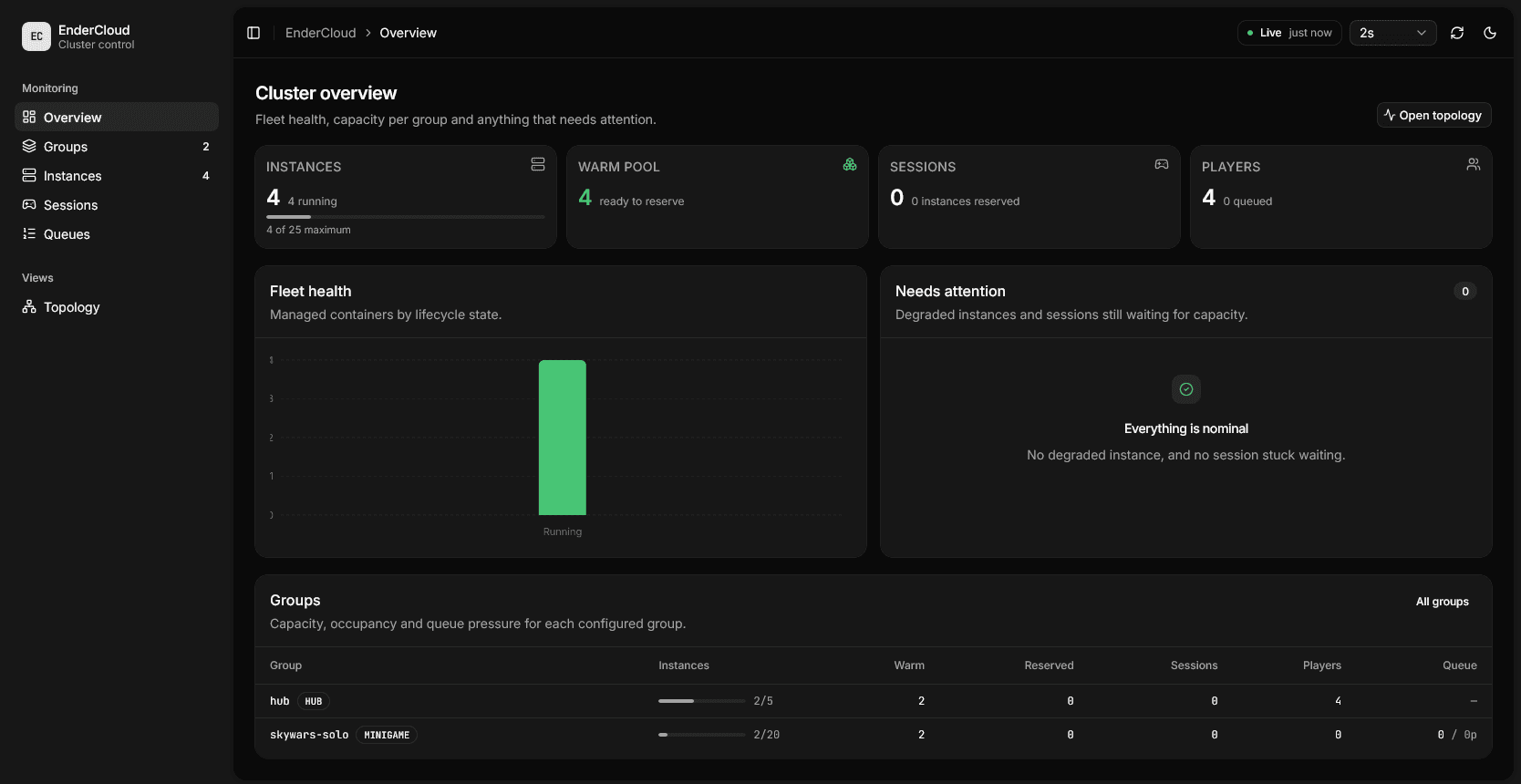Click the skywars-solo instances progress bar
The height and width of the screenshot is (784, 1521).
pos(702,735)
